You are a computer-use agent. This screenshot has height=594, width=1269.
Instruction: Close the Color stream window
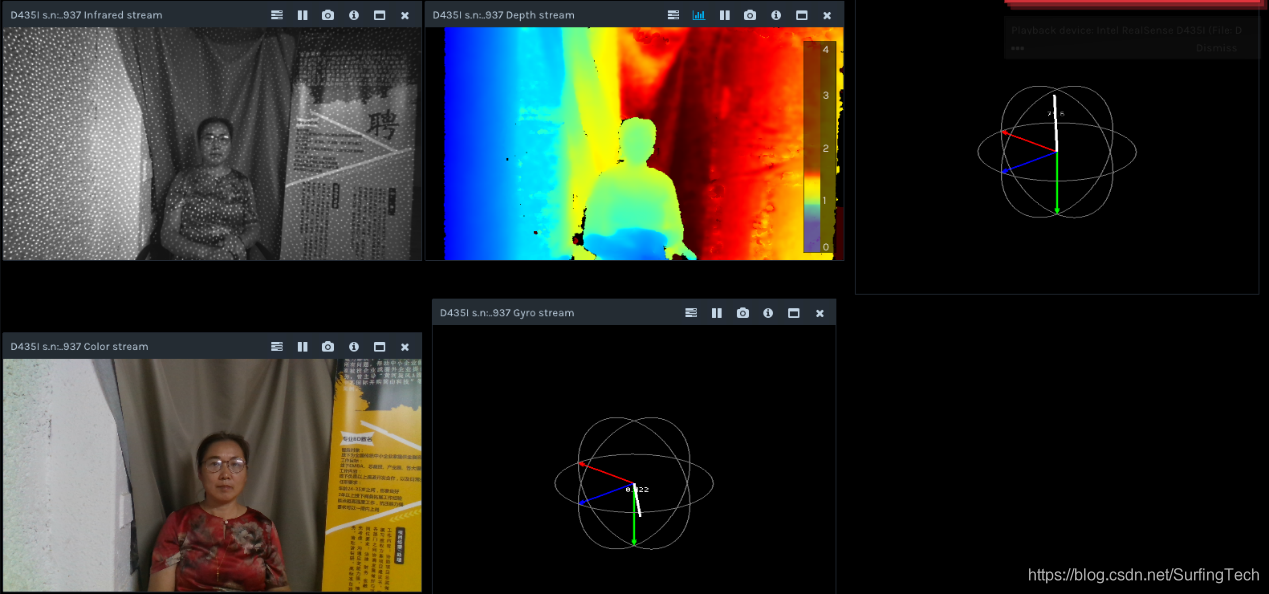pyautogui.click(x=405, y=346)
